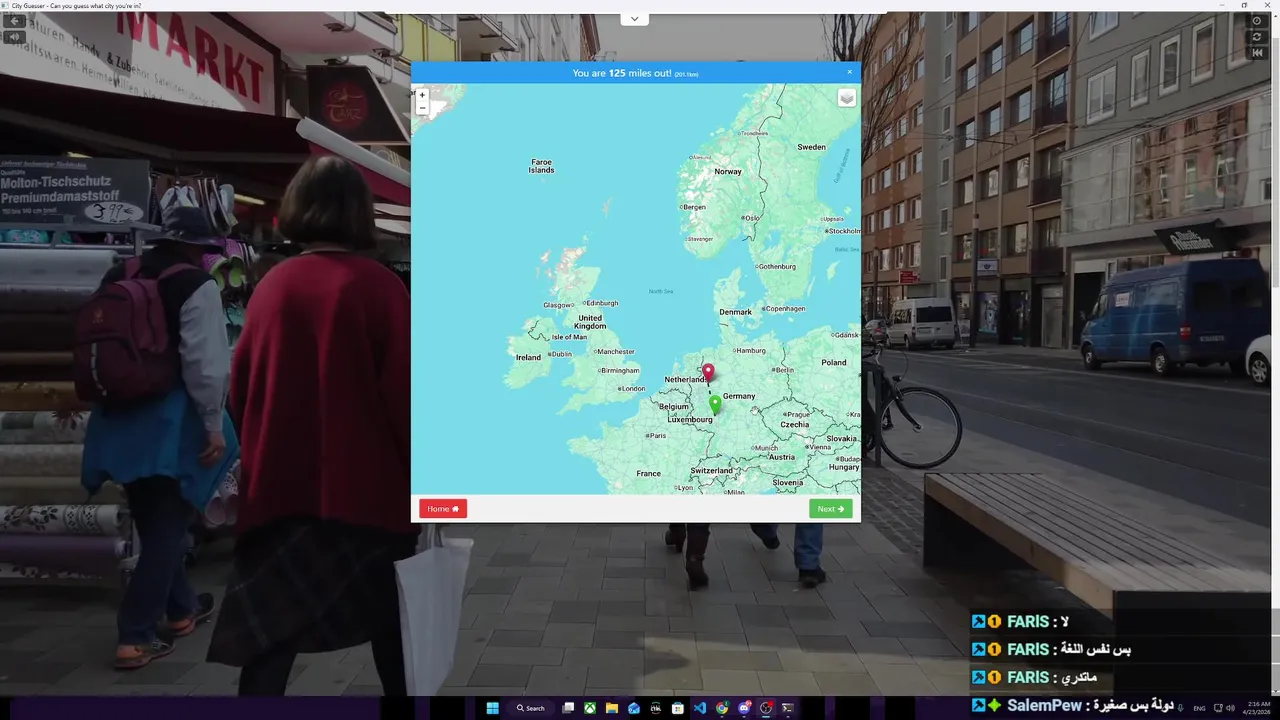The image size is (1280, 720).
Task: Open Visual Studio Code from taskbar
Action: (700, 708)
